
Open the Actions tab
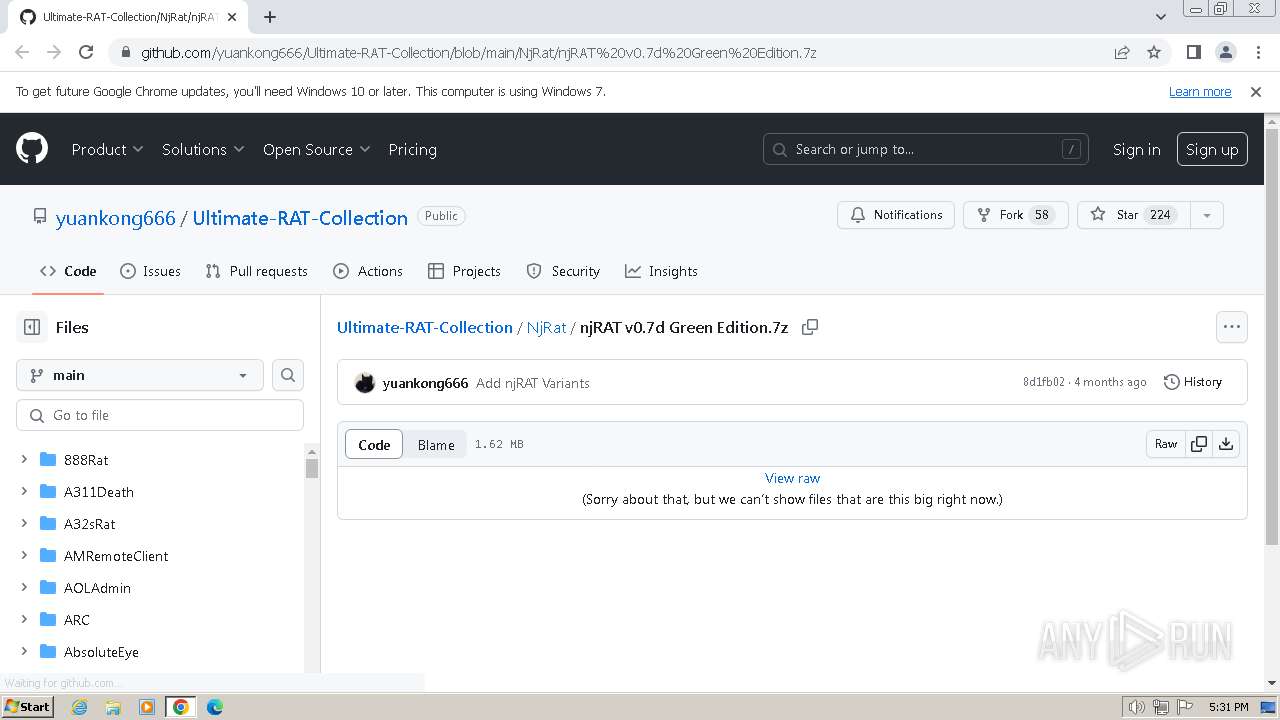368,271
